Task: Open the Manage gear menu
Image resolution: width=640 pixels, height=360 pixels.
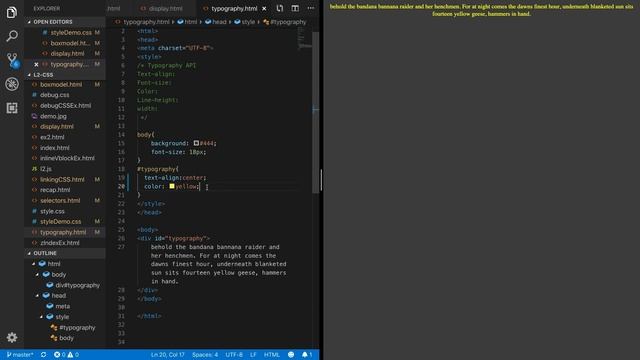Action: (x=12, y=338)
